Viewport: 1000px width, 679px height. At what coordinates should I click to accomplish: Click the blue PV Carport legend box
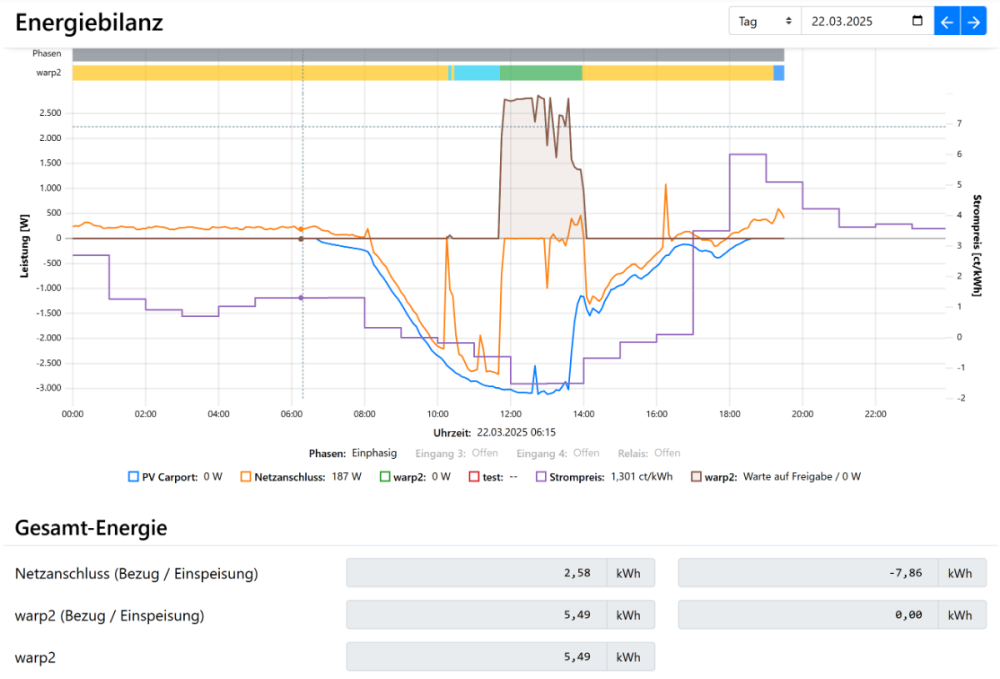coord(133,477)
